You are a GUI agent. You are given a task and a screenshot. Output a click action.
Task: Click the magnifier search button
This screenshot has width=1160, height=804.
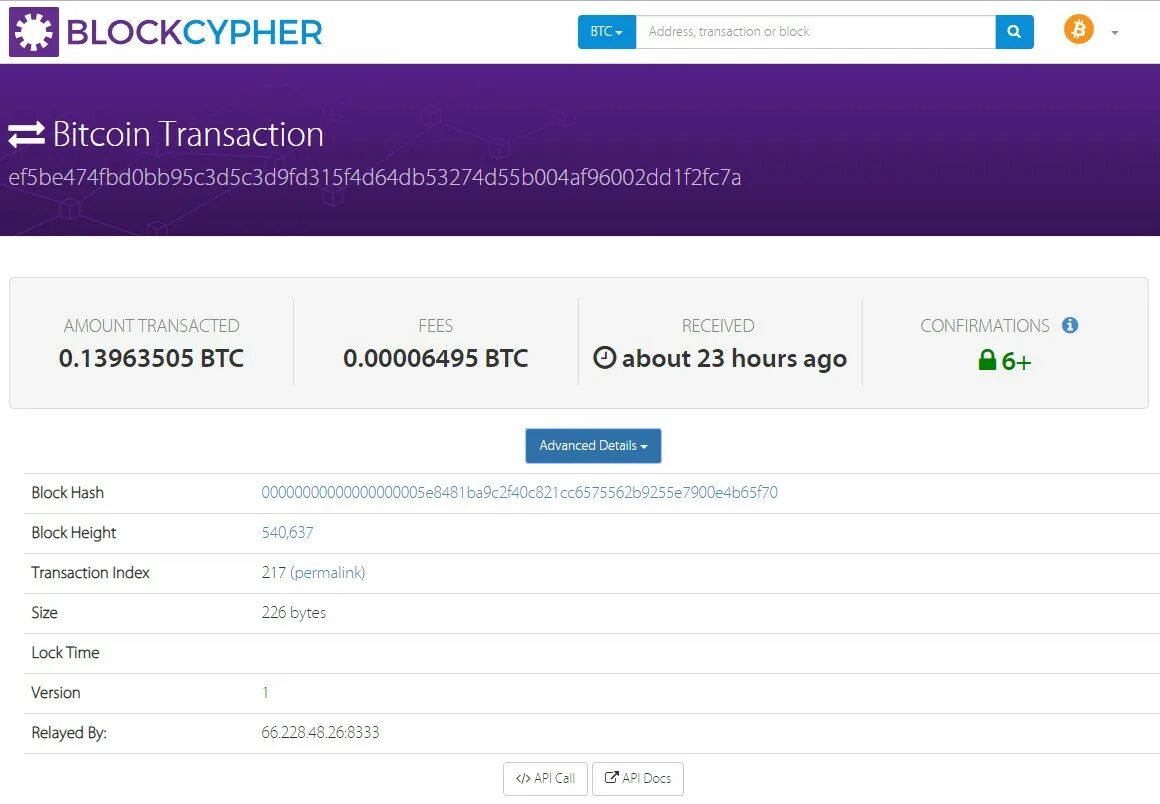coord(1014,32)
